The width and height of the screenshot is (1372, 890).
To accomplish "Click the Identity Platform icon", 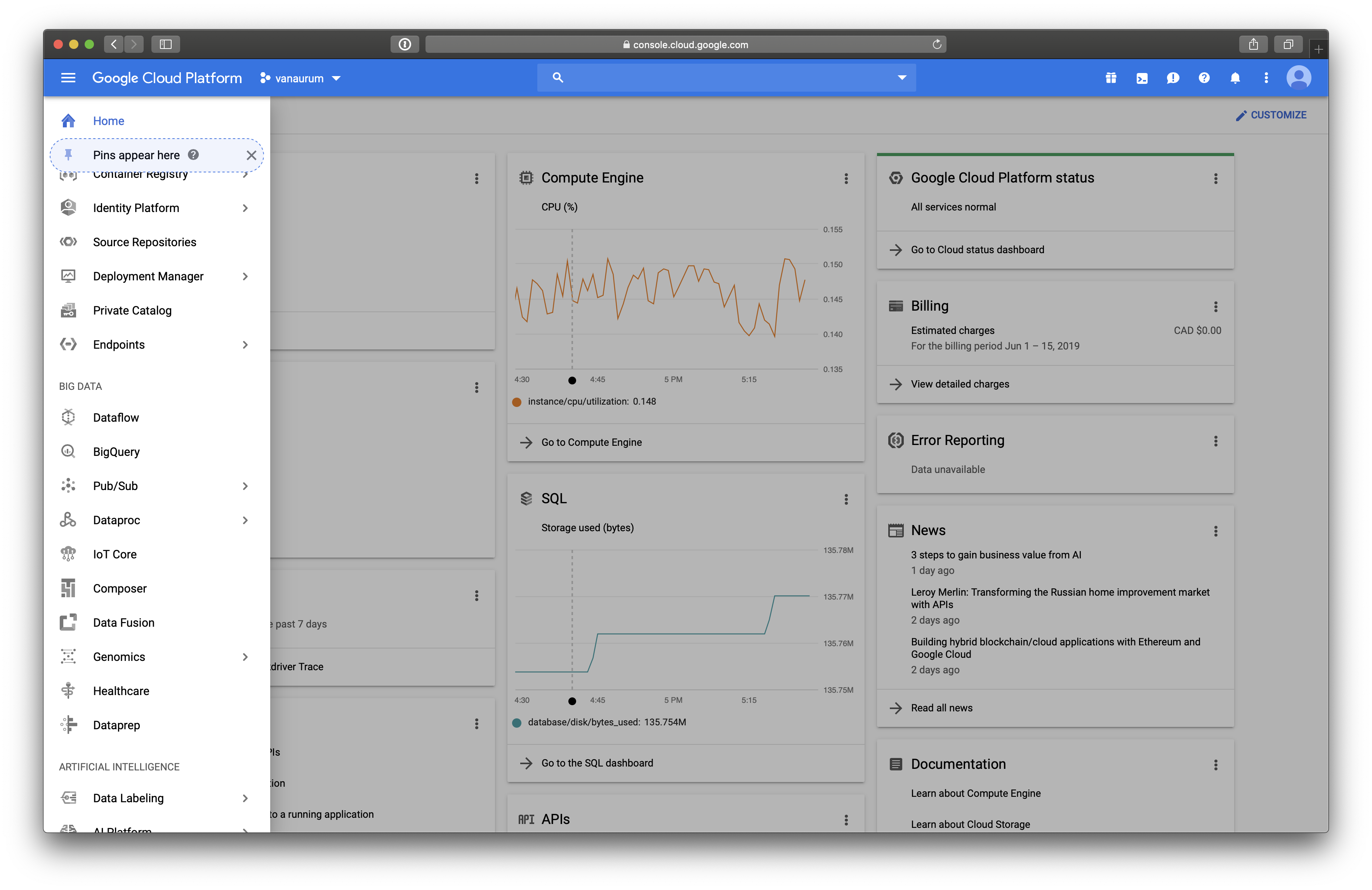I will click(68, 207).
